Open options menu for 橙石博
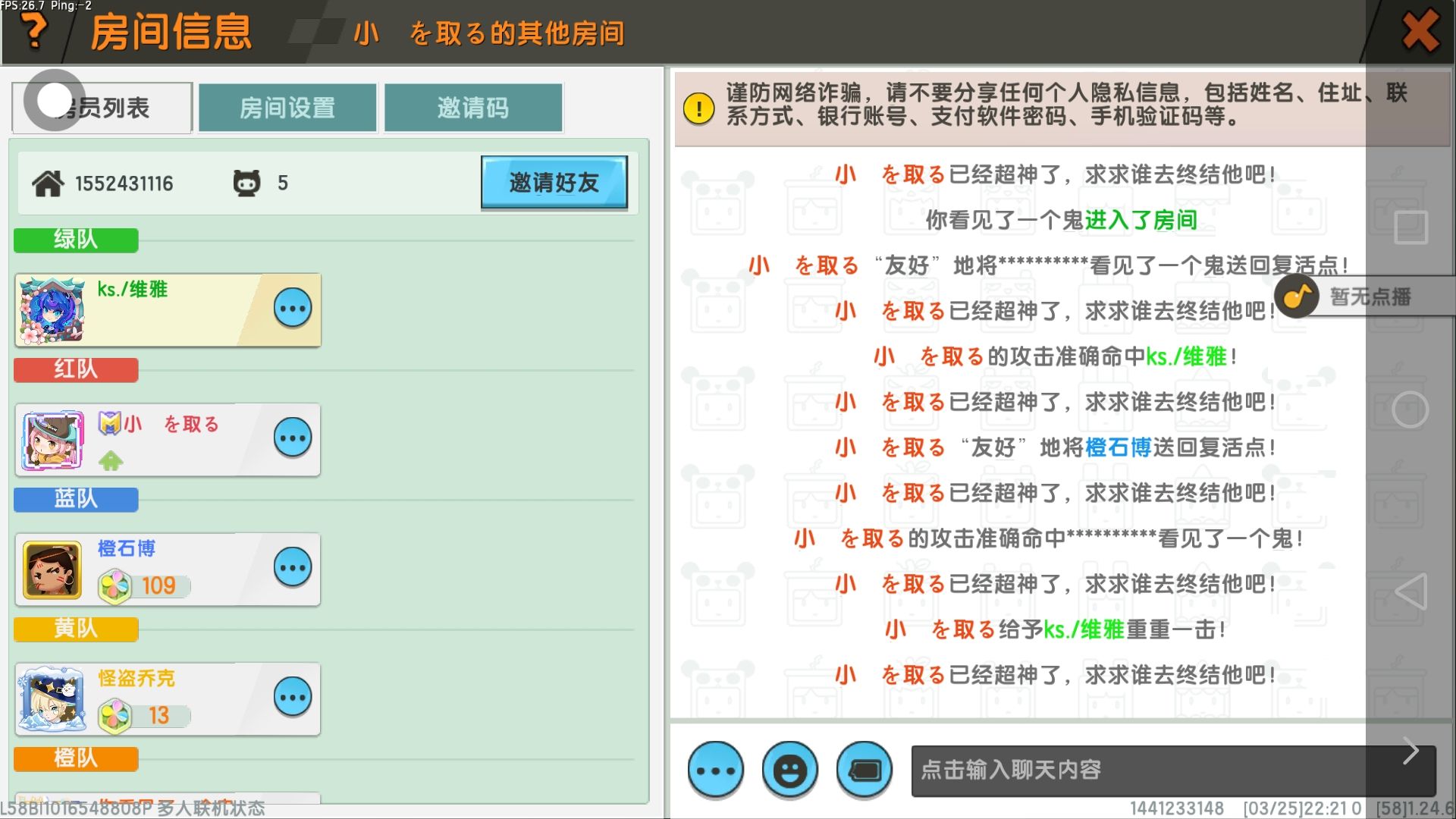 (x=293, y=568)
